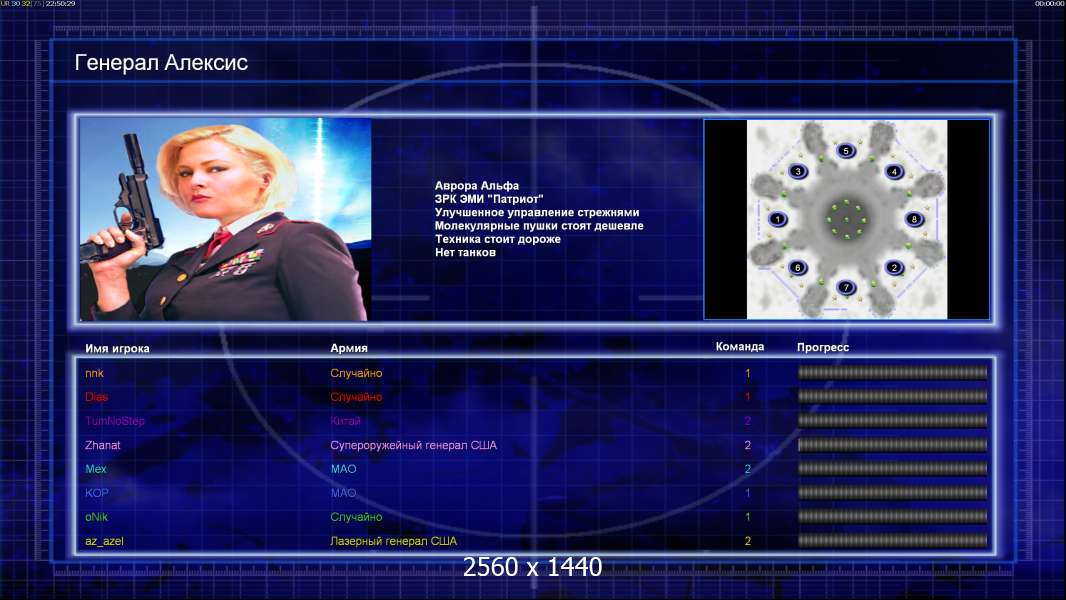Click 'Улучшенное управление стрежнями' text
The image size is (1066, 600).
(537, 212)
